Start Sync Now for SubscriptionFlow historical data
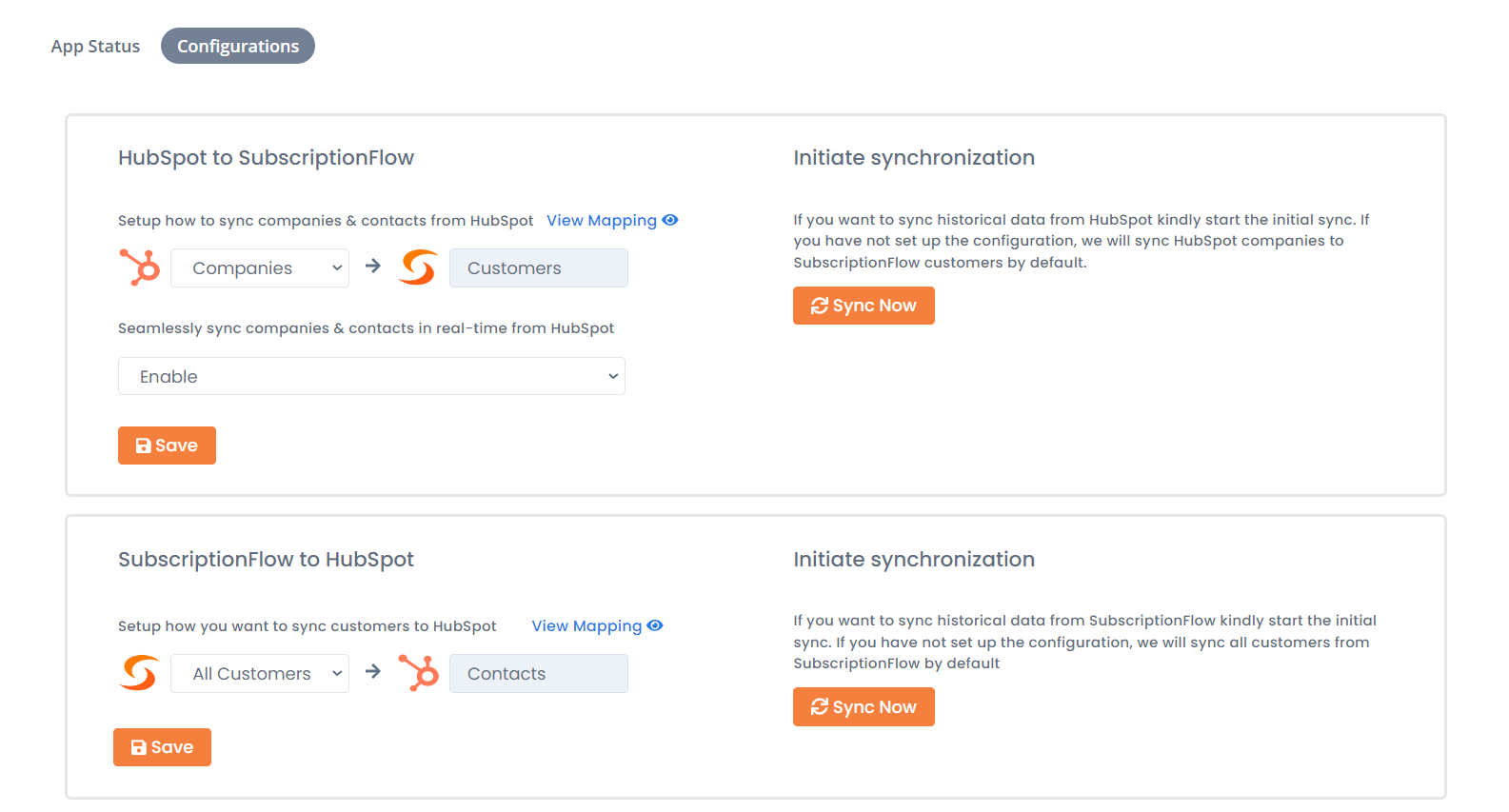Viewport: 1509px width, 812px height. point(864,707)
